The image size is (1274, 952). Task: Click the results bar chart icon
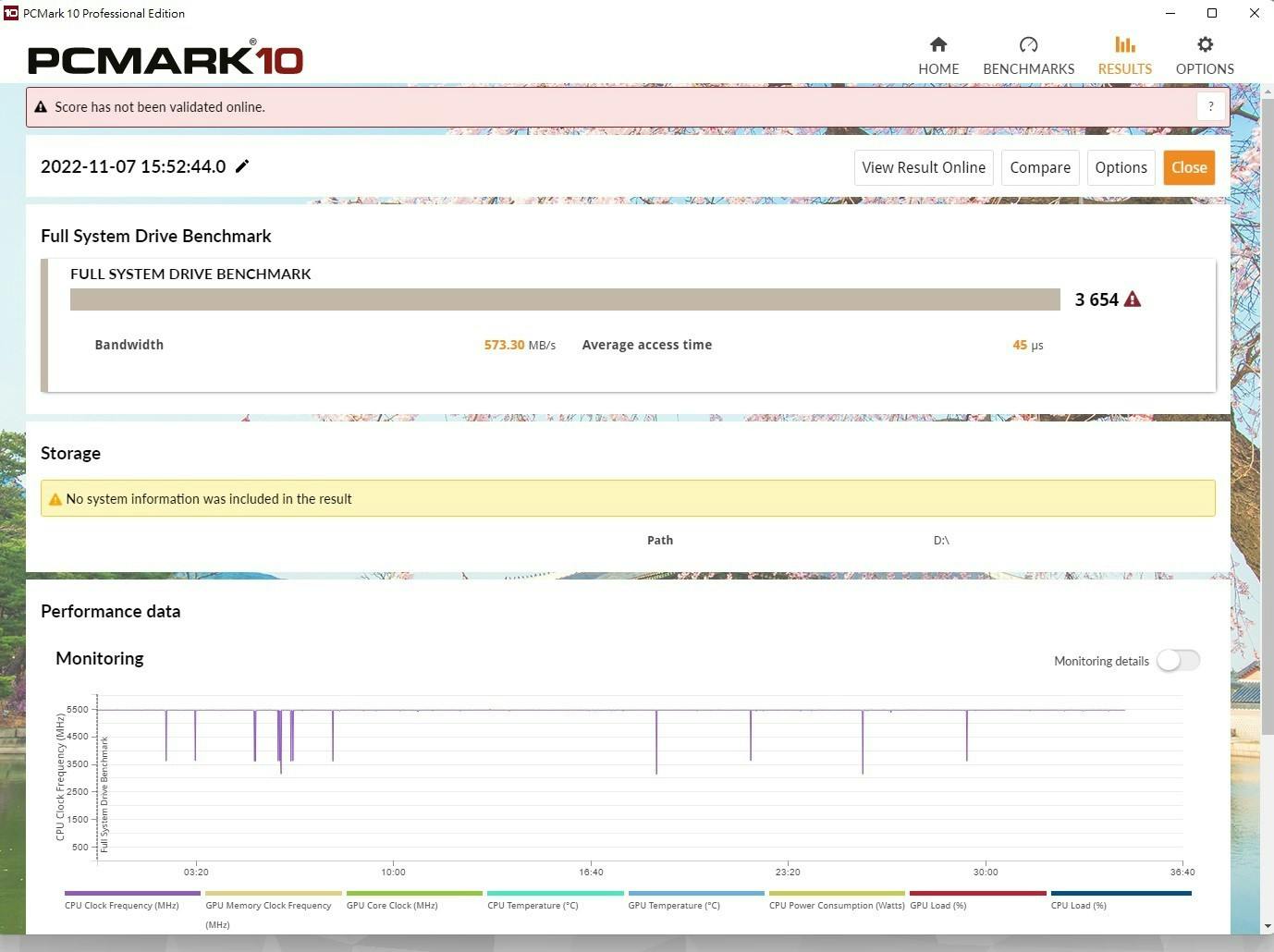click(1124, 44)
